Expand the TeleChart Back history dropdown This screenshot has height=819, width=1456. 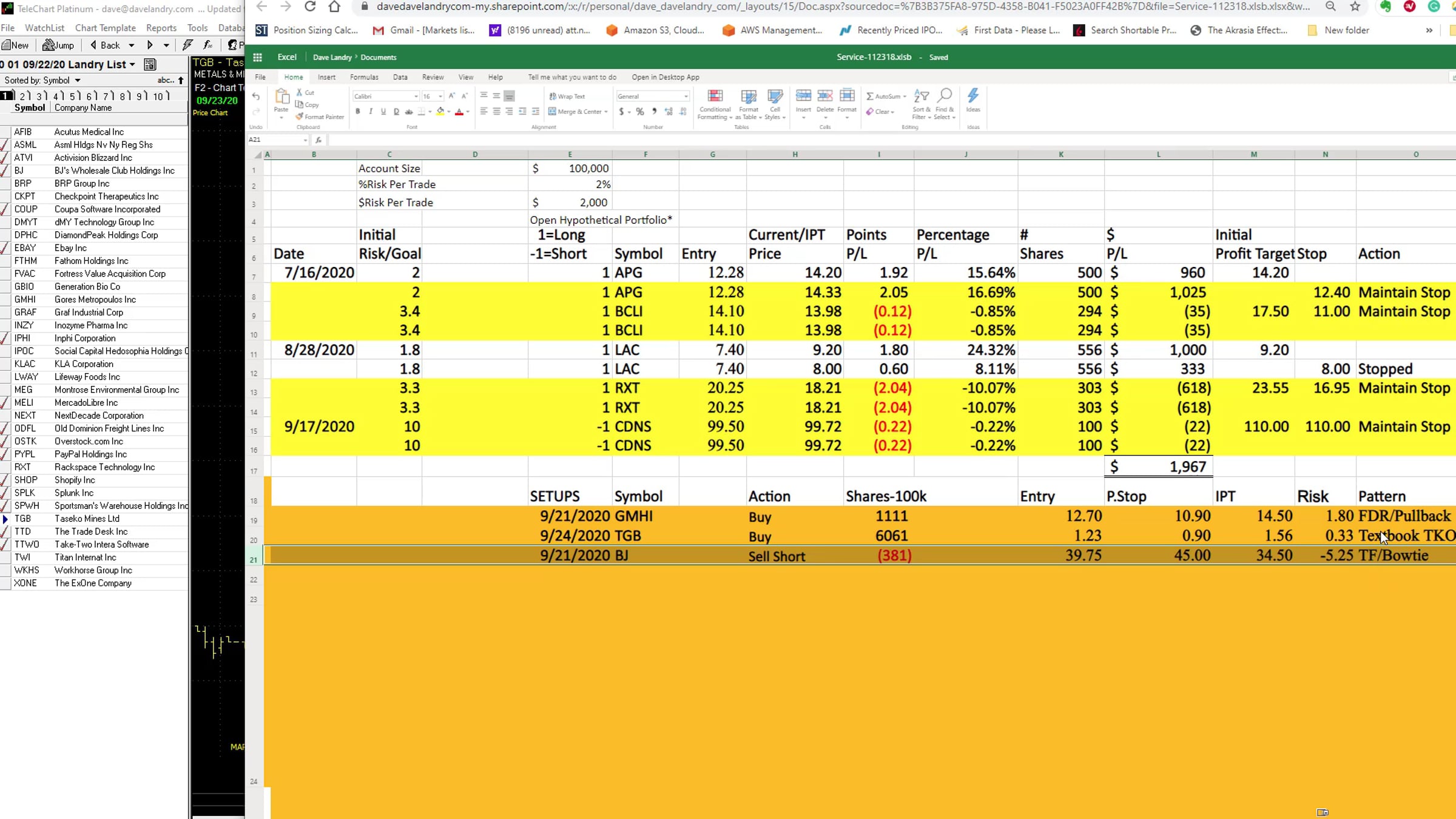[x=131, y=45]
